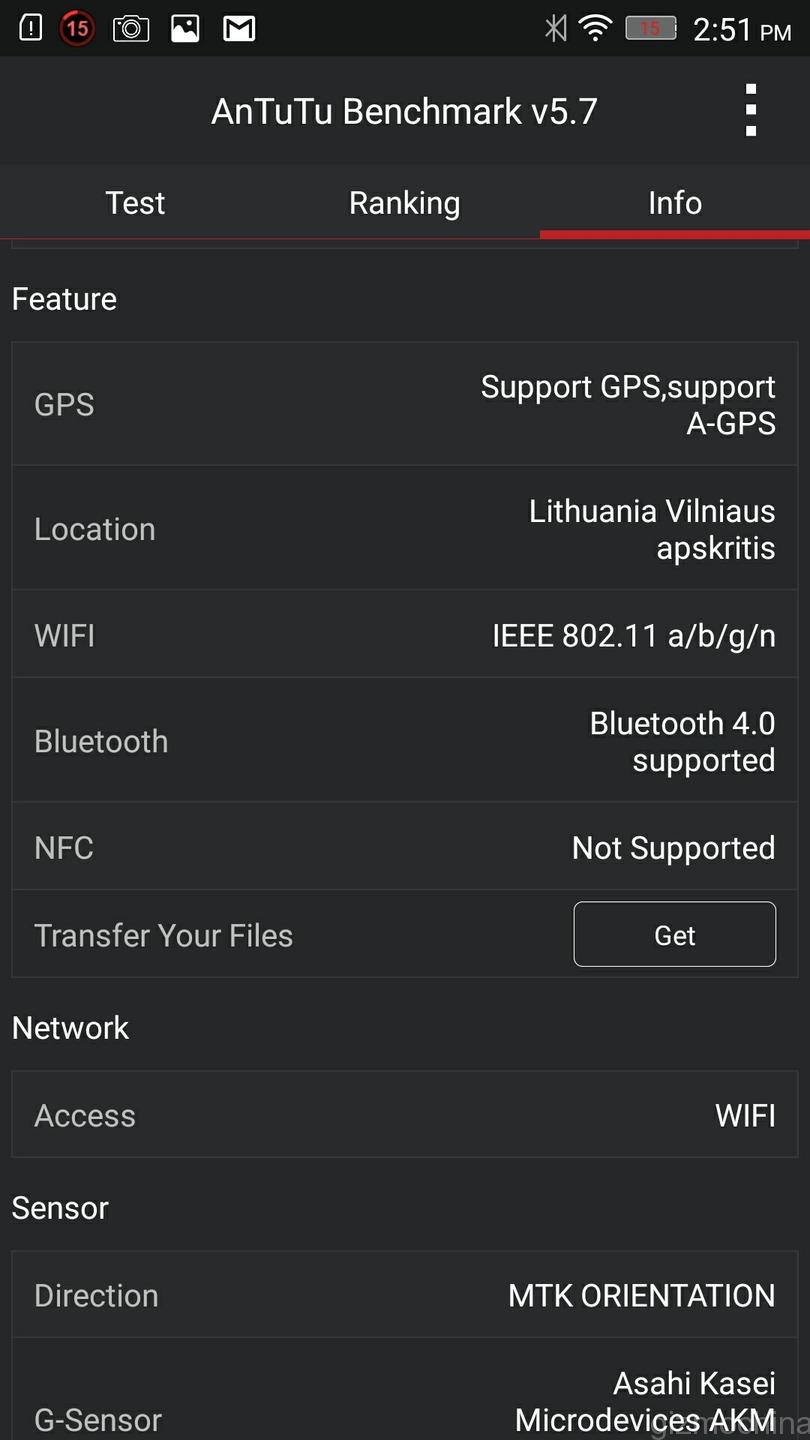Tap the battery level indicator icon
Screen dimensions: 810x1440
(651, 28)
